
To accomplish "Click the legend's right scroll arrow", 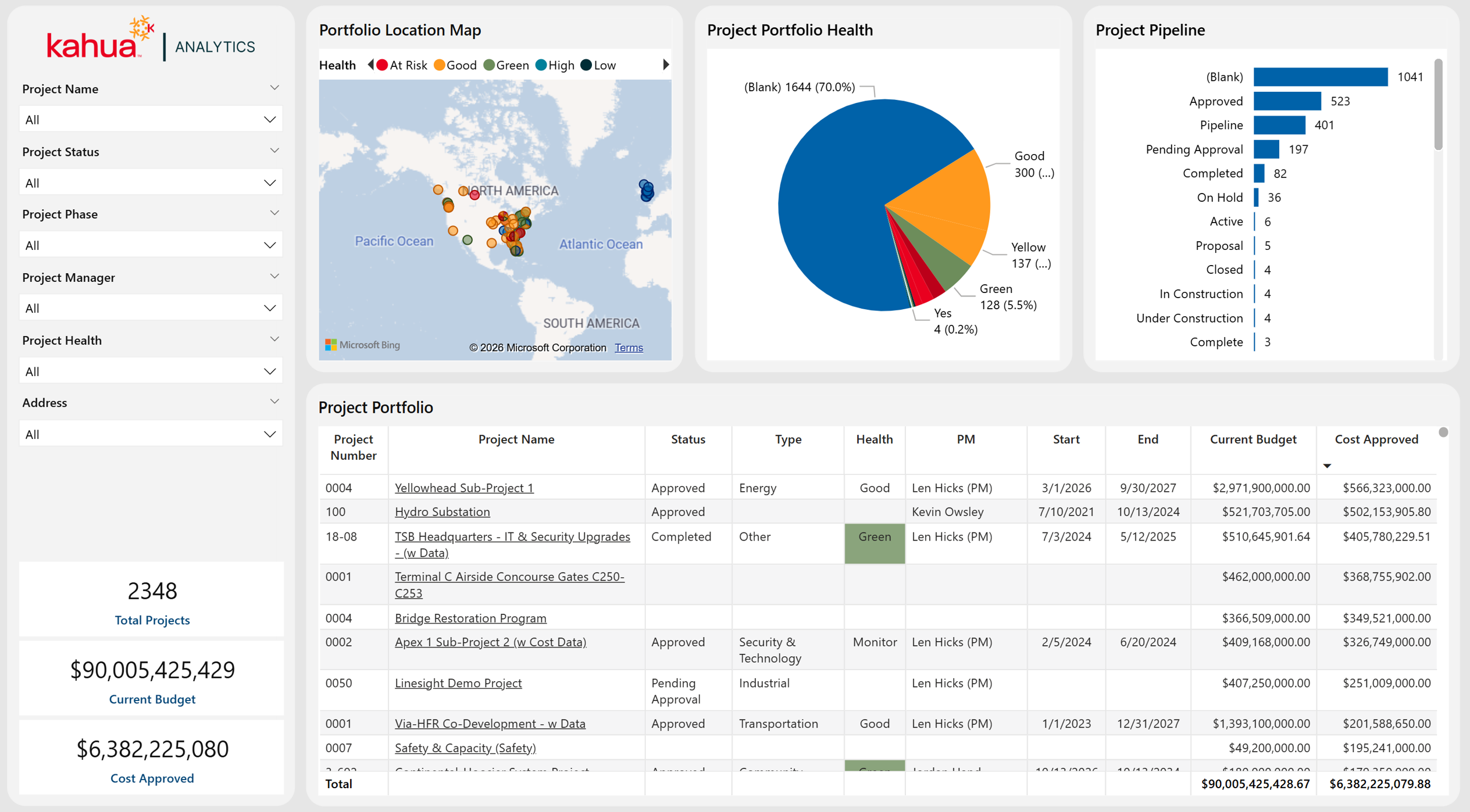I will coord(666,65).
